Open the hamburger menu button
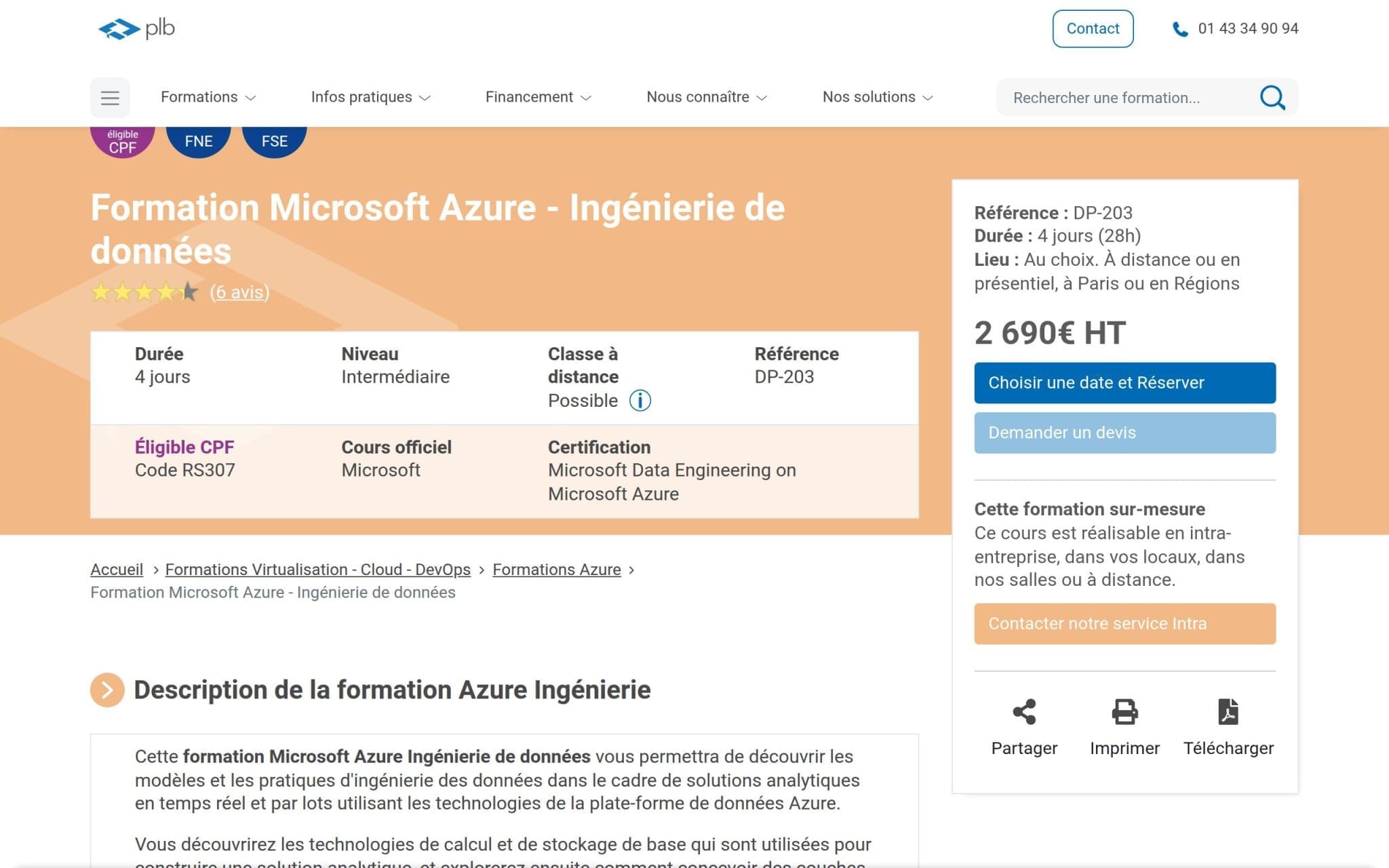 point(110,98)
